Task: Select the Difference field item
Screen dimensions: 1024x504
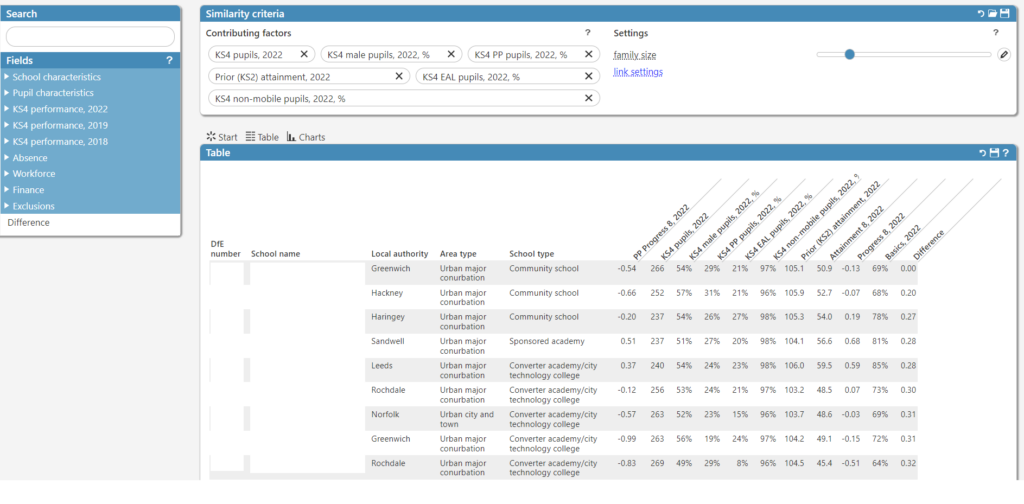Action: (x=28, y=223)
